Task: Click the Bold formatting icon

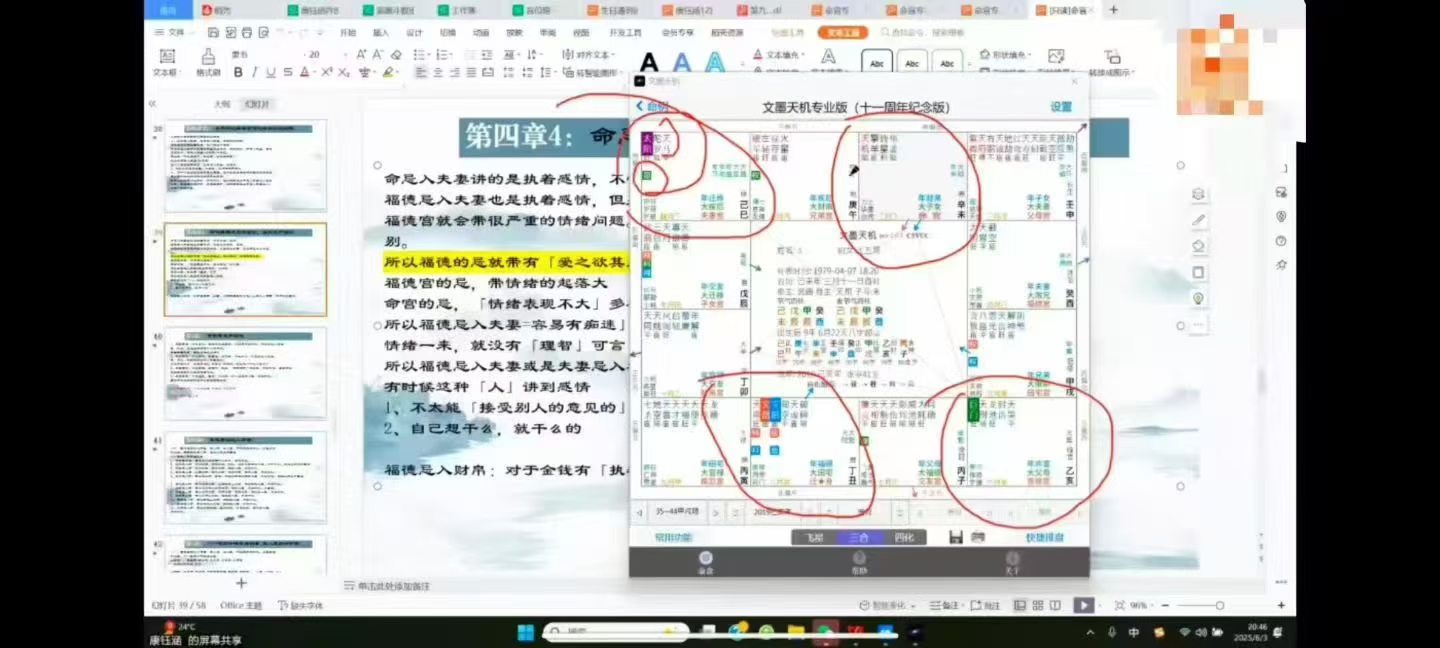Action: (x=238, y=72)
